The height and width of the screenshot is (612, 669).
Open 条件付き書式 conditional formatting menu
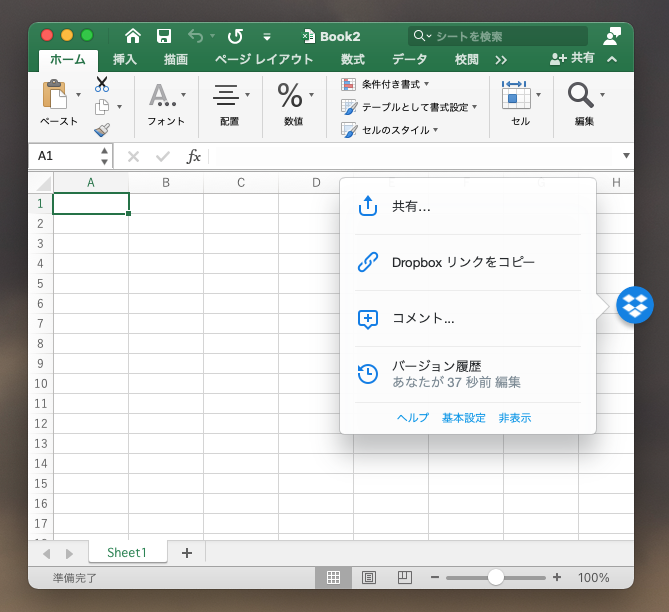point(385,84)
